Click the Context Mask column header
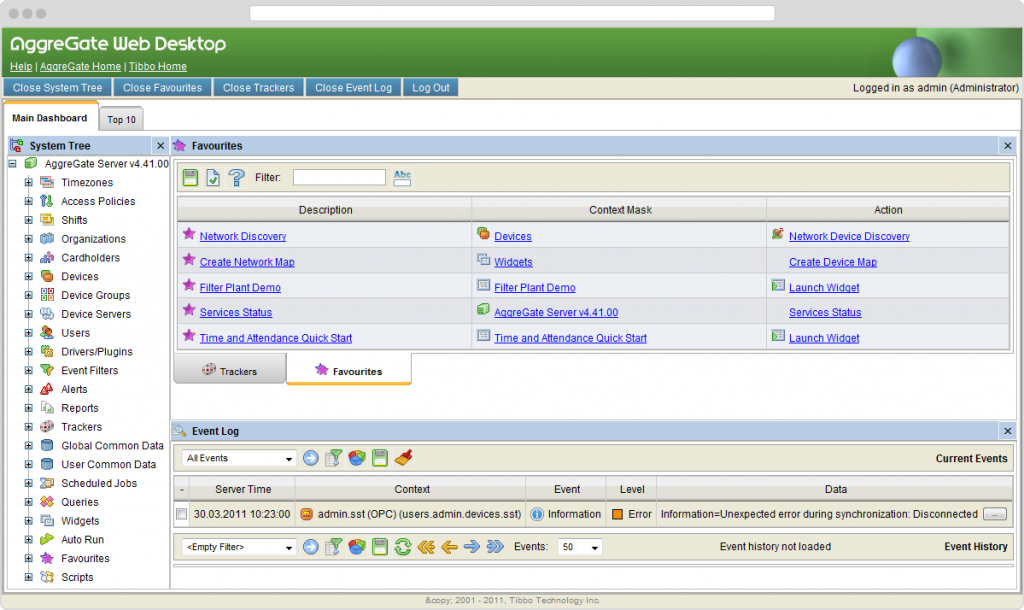The width and height of the screenshot is (1024, 610). tap(620, 210)
